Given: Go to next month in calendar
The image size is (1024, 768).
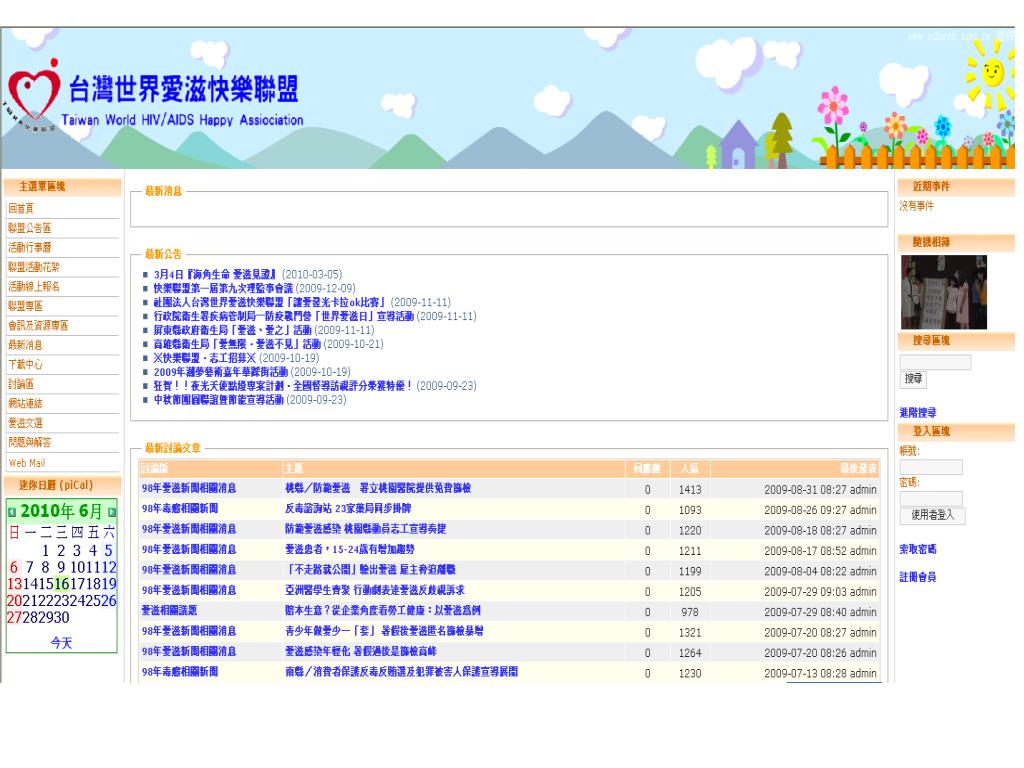Looking at the screenshot, I should click(x=112, y=512).
